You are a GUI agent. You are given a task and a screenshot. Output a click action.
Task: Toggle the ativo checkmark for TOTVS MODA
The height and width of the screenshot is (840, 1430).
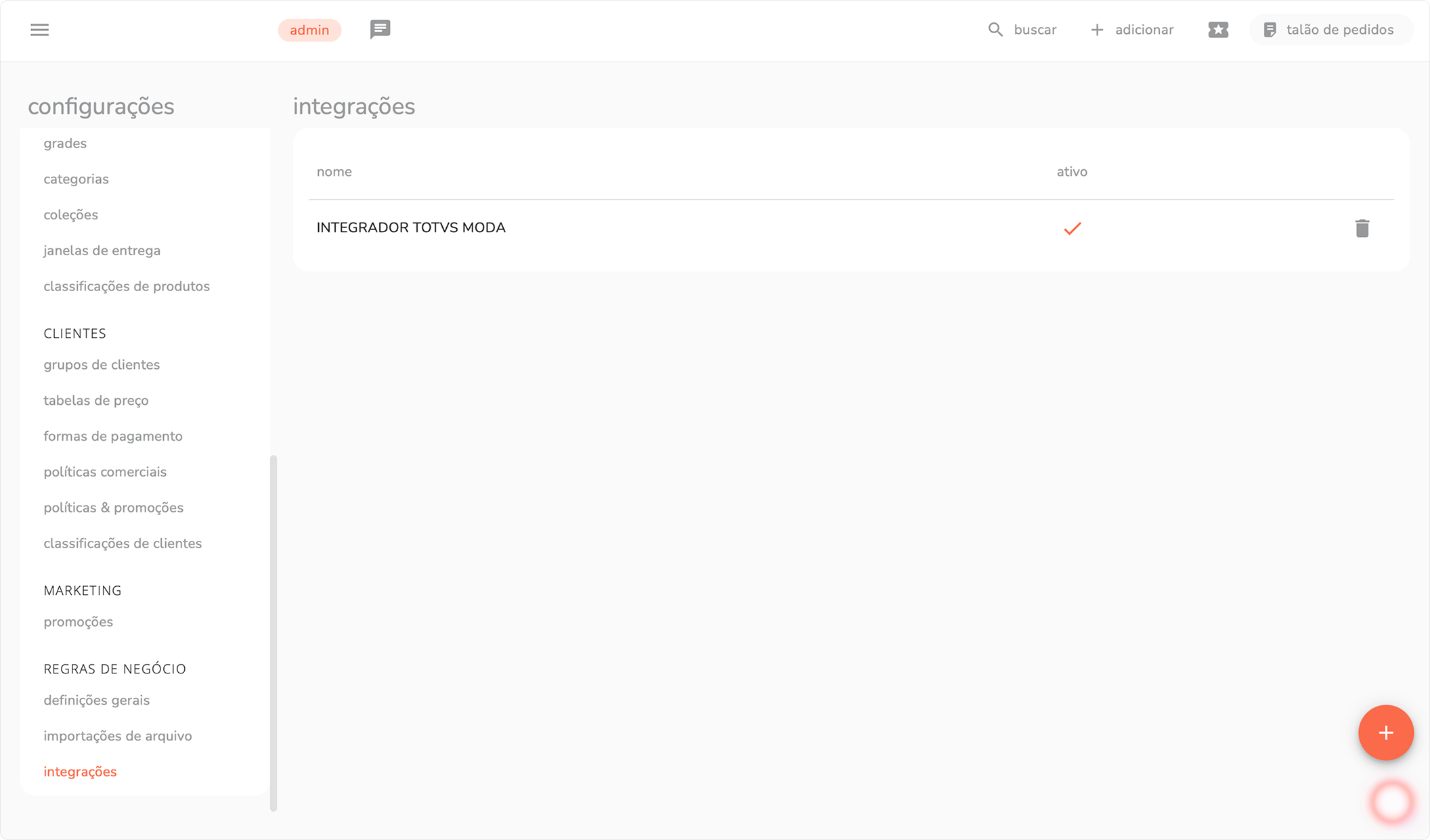point(1072,229)
